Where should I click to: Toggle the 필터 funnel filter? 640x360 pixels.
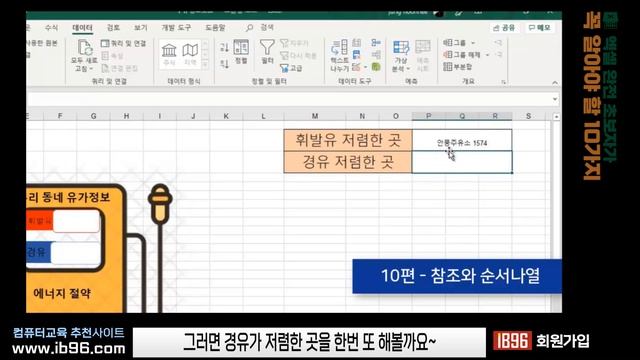tap(267, 52)
